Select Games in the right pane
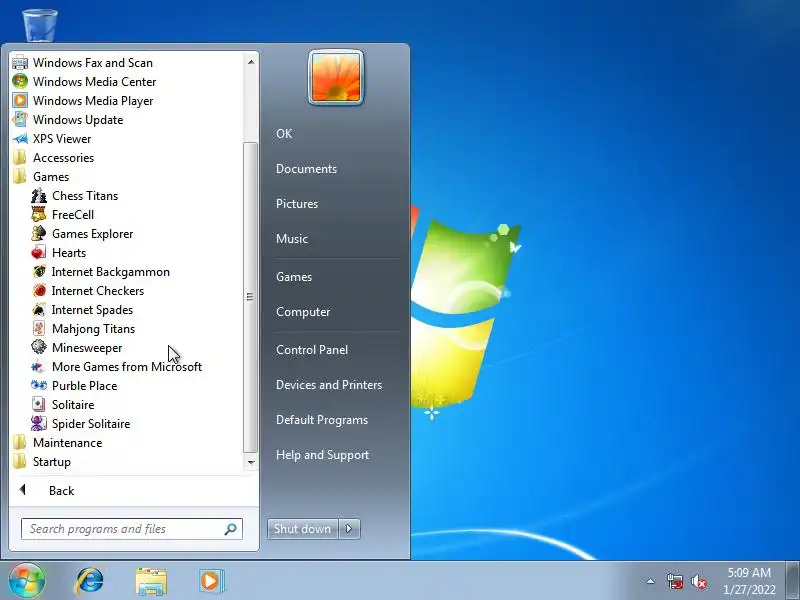This screenshot has height=600, width=800. click(x=294, y=277)
